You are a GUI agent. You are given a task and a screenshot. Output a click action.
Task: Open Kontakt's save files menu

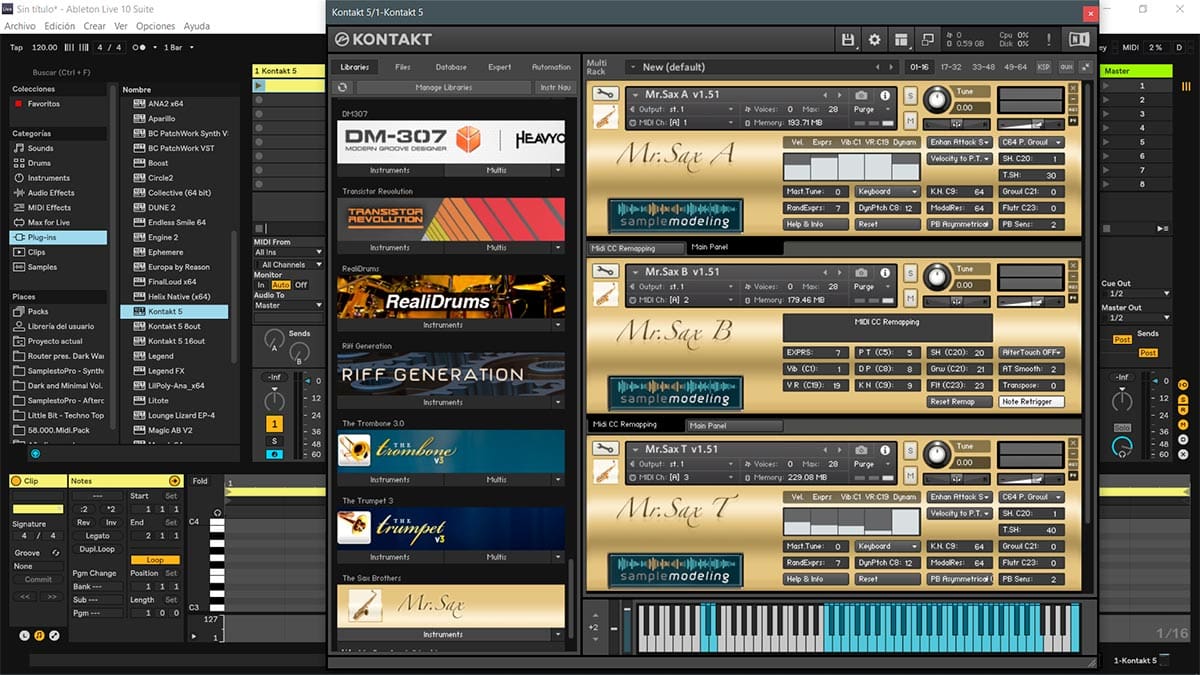(x=849, y=39)
